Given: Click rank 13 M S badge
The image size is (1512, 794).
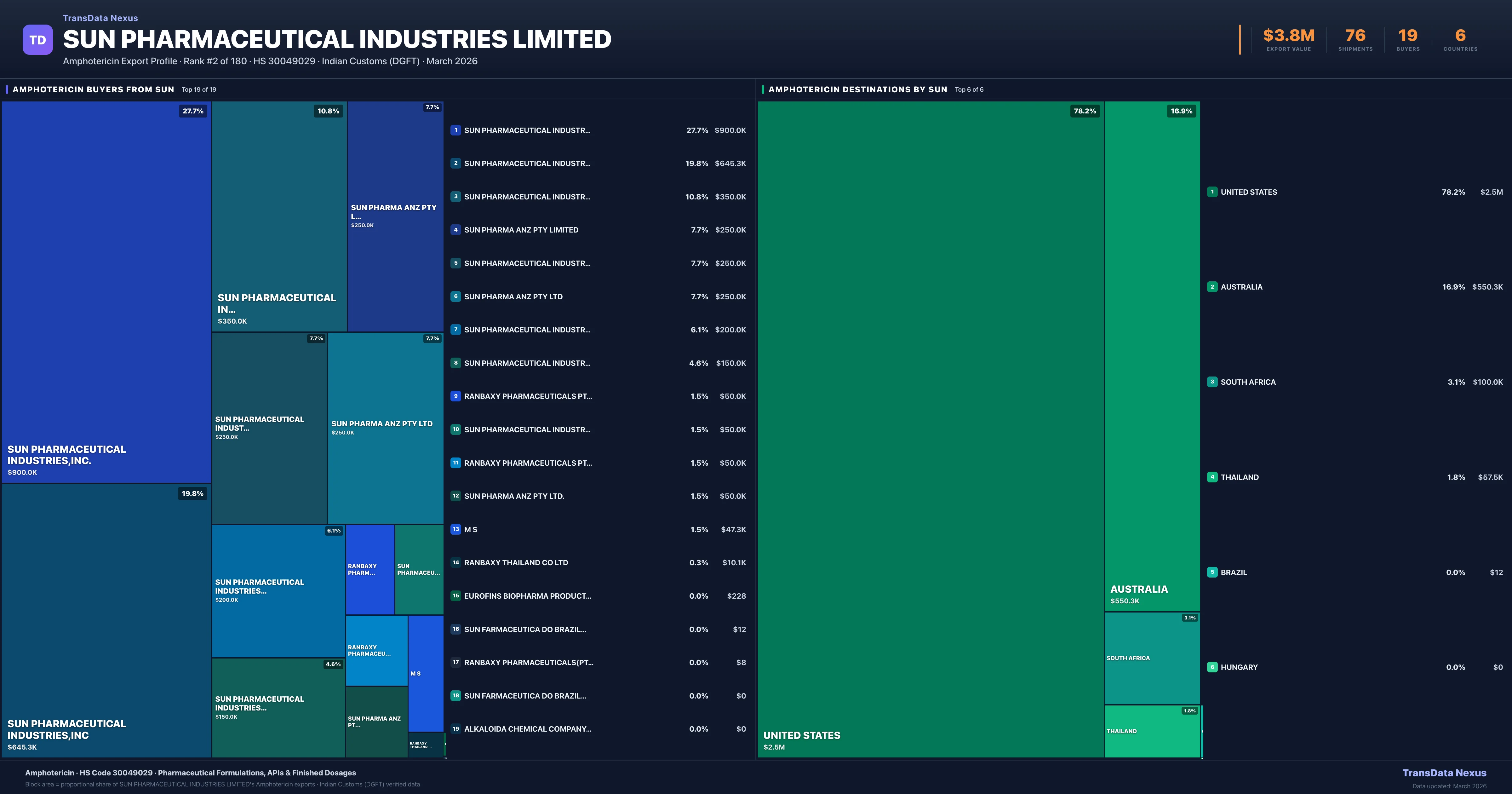Looking at the screenshot, I should pos(455,529).
